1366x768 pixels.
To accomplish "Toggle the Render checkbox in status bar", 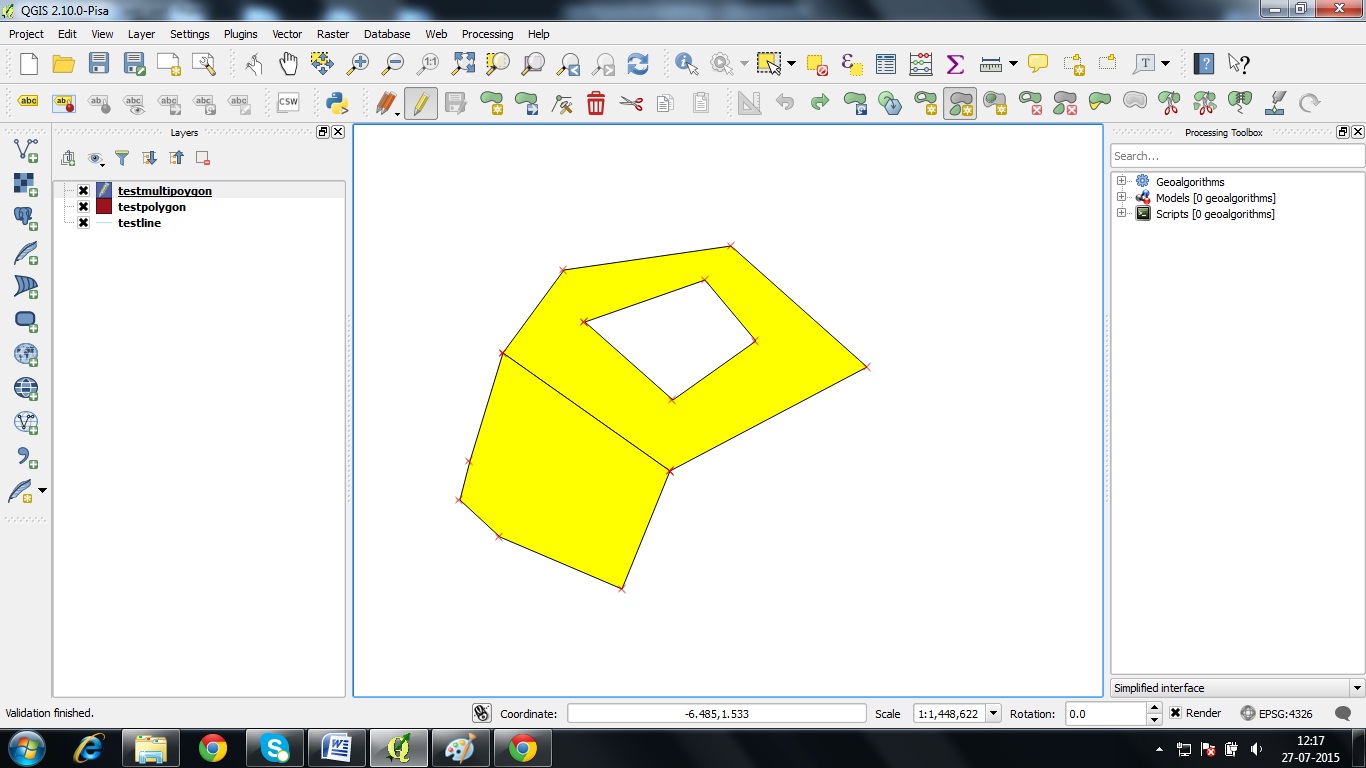I will [1174, 713].
